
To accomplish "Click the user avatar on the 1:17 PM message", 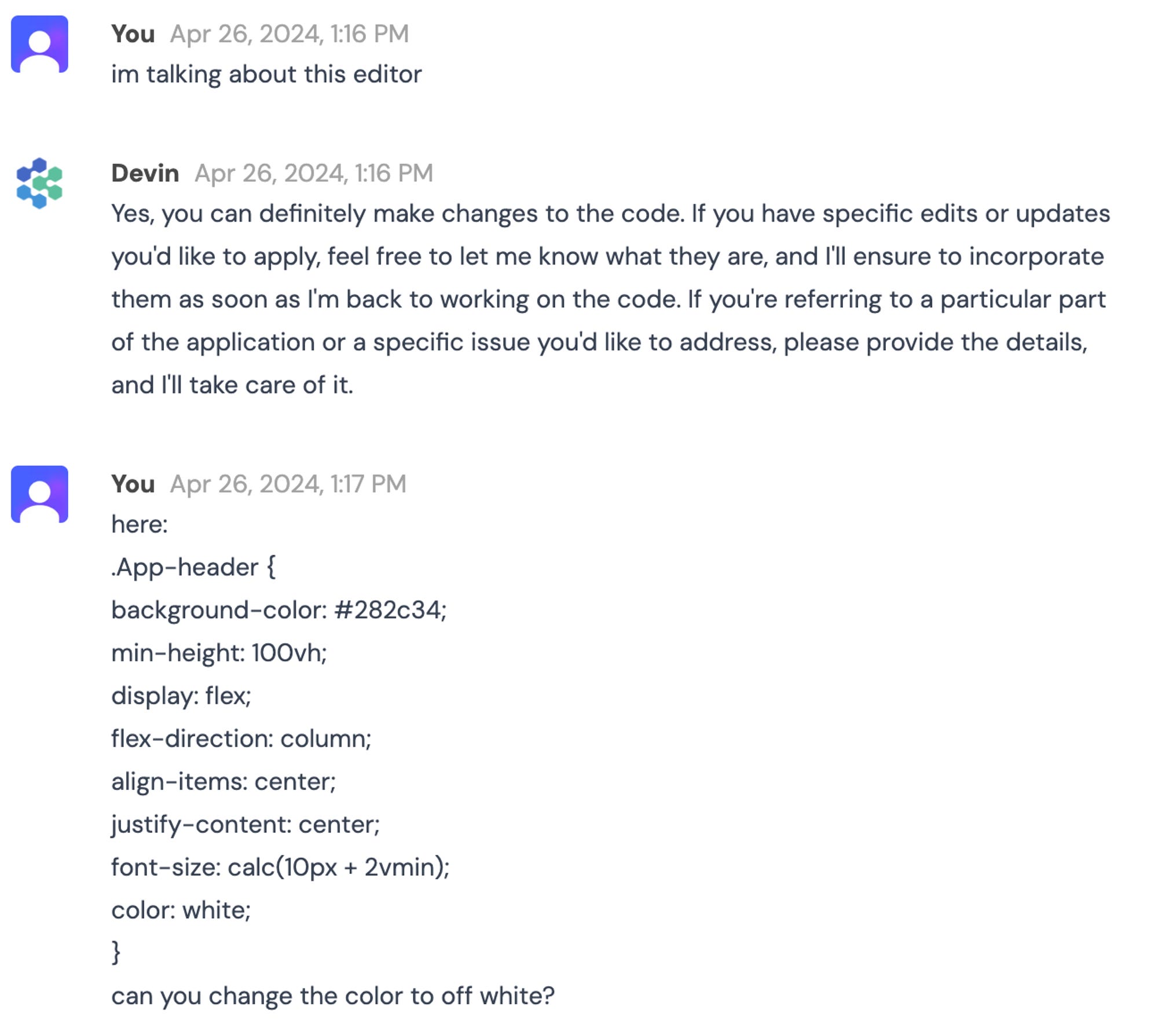I will click(39, 494).
